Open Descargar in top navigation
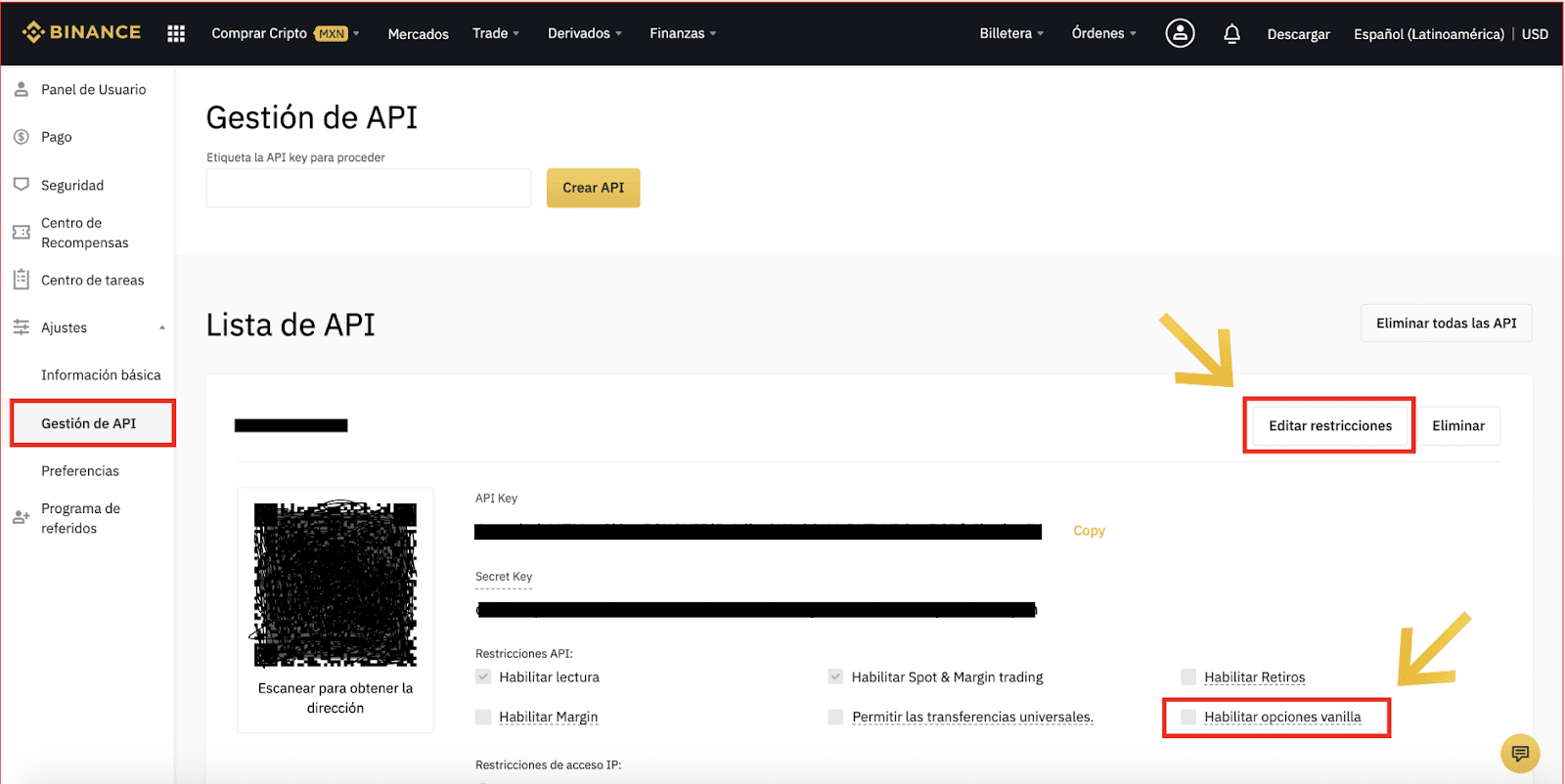This screenshot has height=784, width=1565. coord(1299,33)
